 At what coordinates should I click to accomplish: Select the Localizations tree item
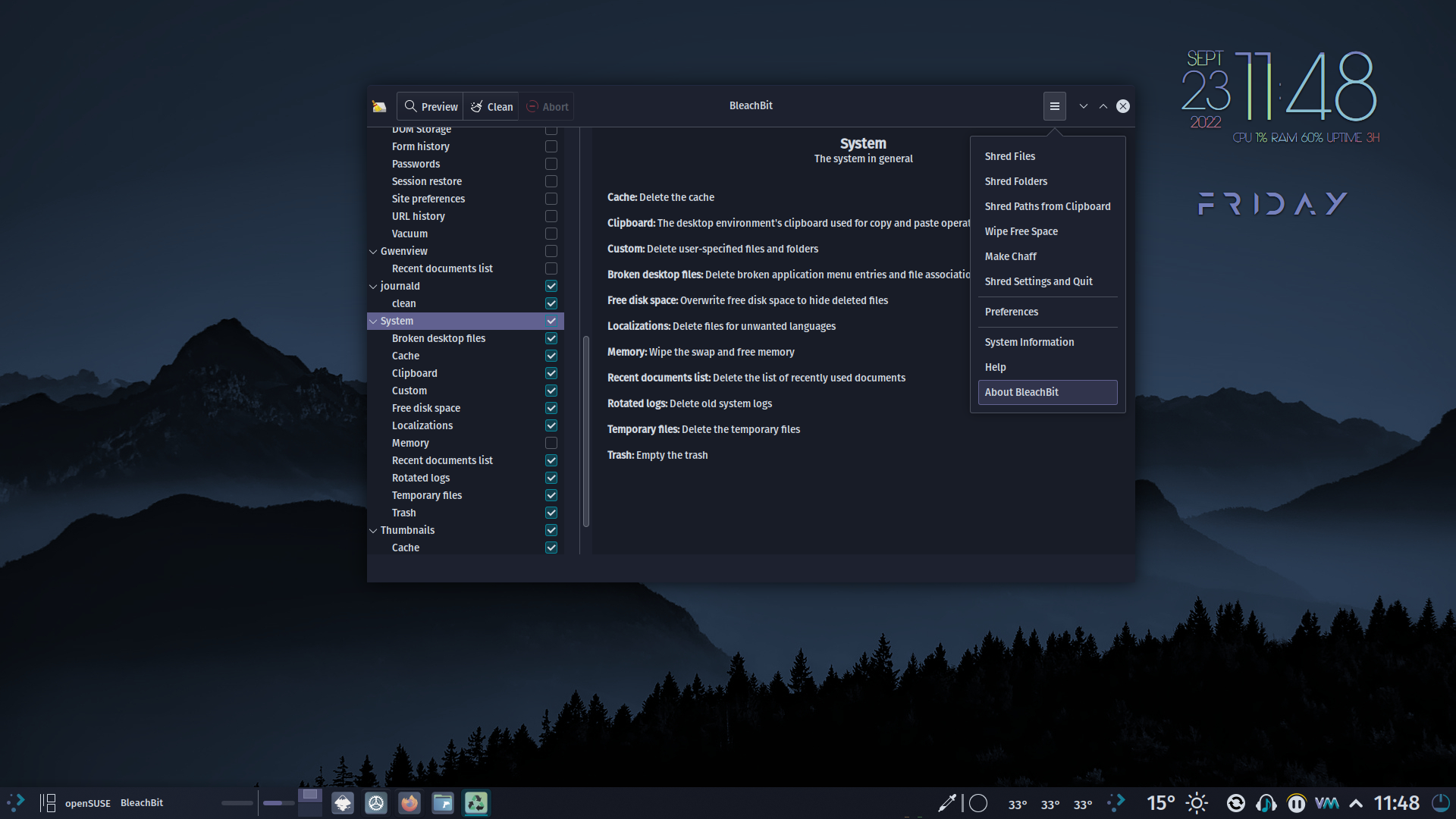click(422, 425)
